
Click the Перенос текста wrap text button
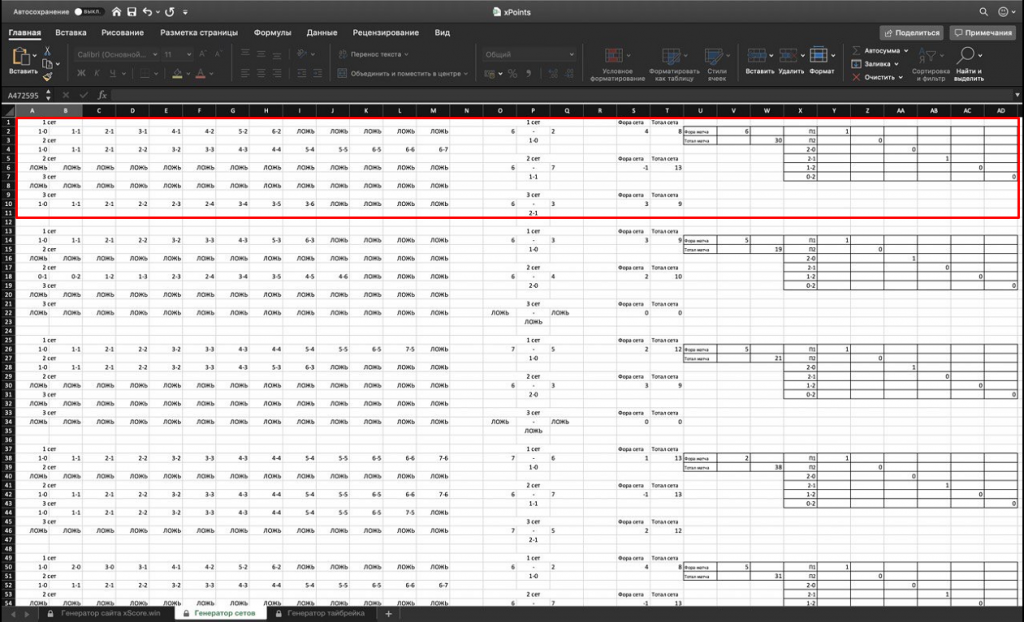pyautogui.click(x=373, y=54)
